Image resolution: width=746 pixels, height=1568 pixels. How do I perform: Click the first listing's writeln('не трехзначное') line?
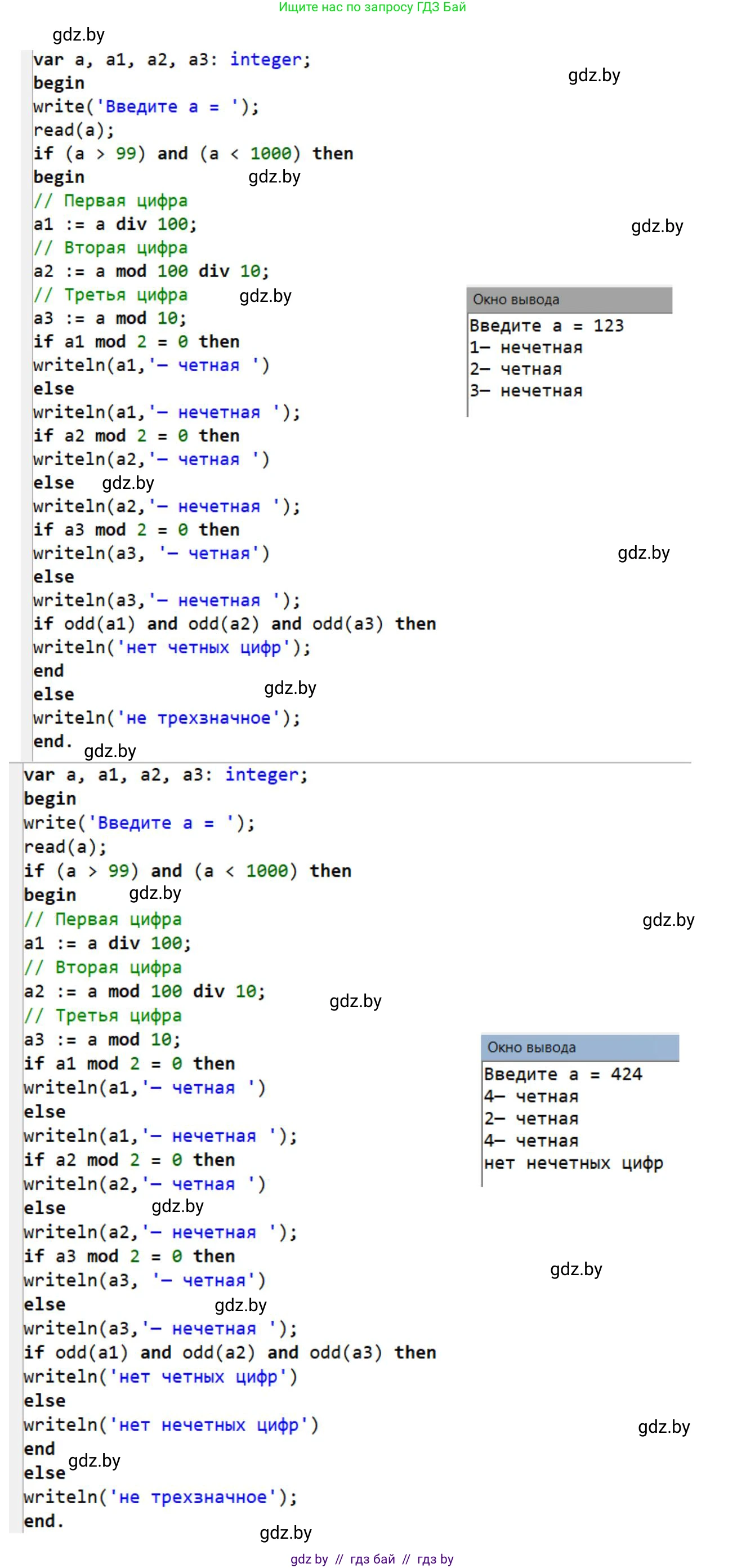pos(167,718)
